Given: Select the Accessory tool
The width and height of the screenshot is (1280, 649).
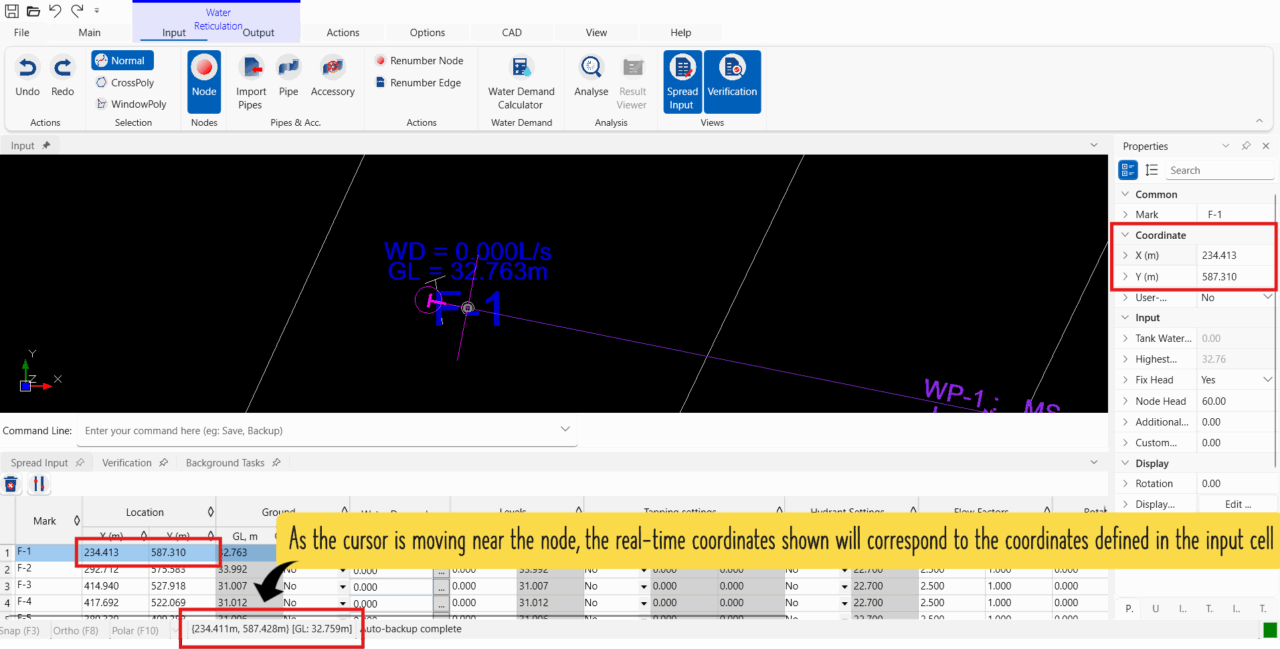Looking at the screenshot, I should tap(333, 77).
